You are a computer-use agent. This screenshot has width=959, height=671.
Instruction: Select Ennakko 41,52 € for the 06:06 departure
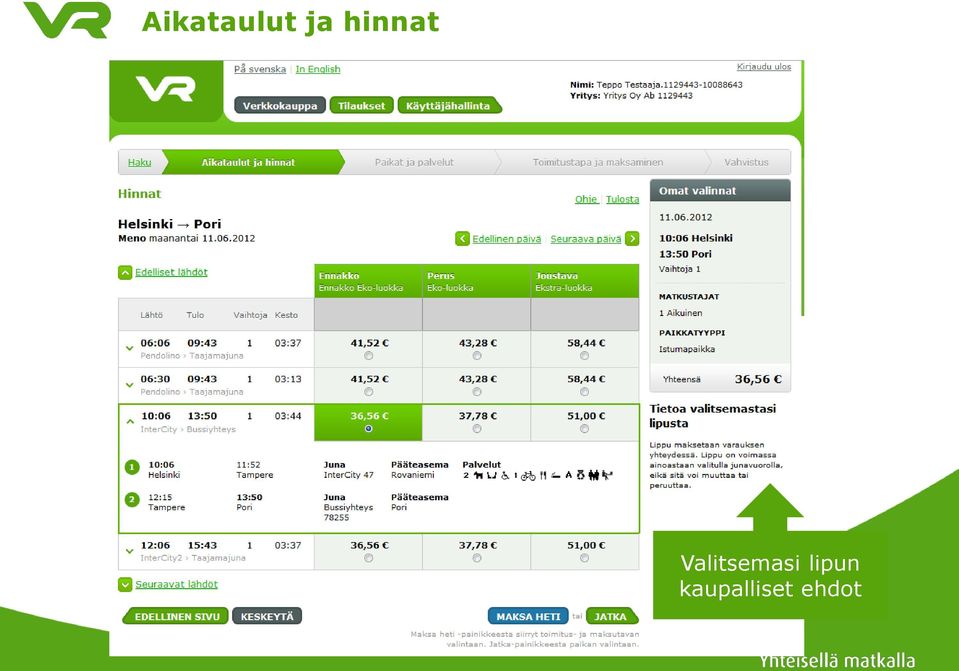click(368, 355)
